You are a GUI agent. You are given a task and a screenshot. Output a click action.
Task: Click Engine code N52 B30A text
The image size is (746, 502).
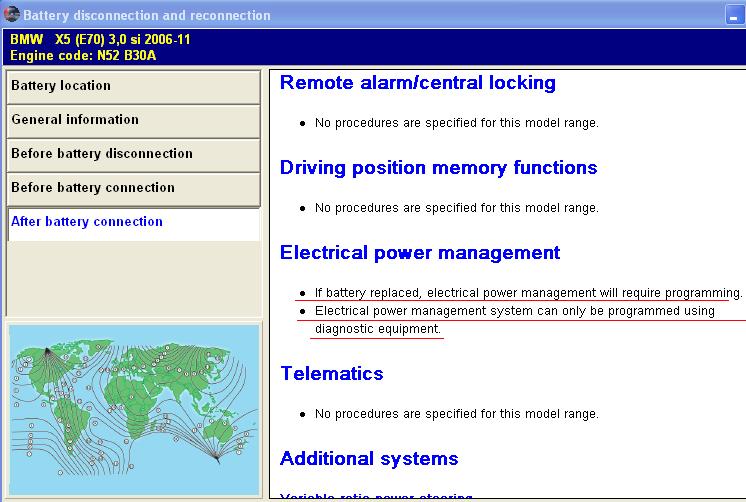[83, 56]
